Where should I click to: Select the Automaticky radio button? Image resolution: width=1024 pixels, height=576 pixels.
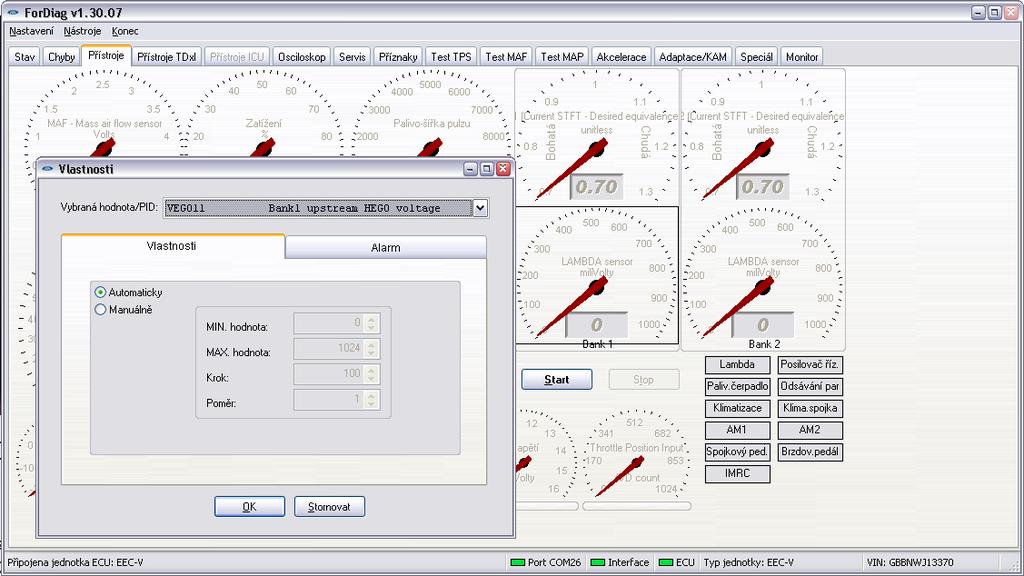coord(100,292)
